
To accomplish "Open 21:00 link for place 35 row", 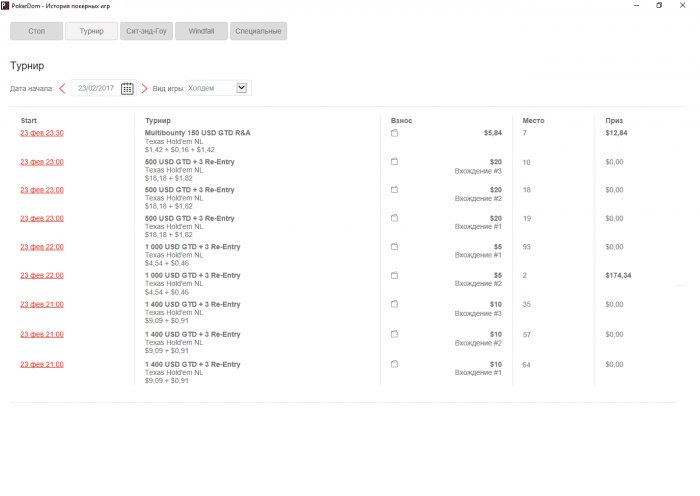I will click(42, 304).
